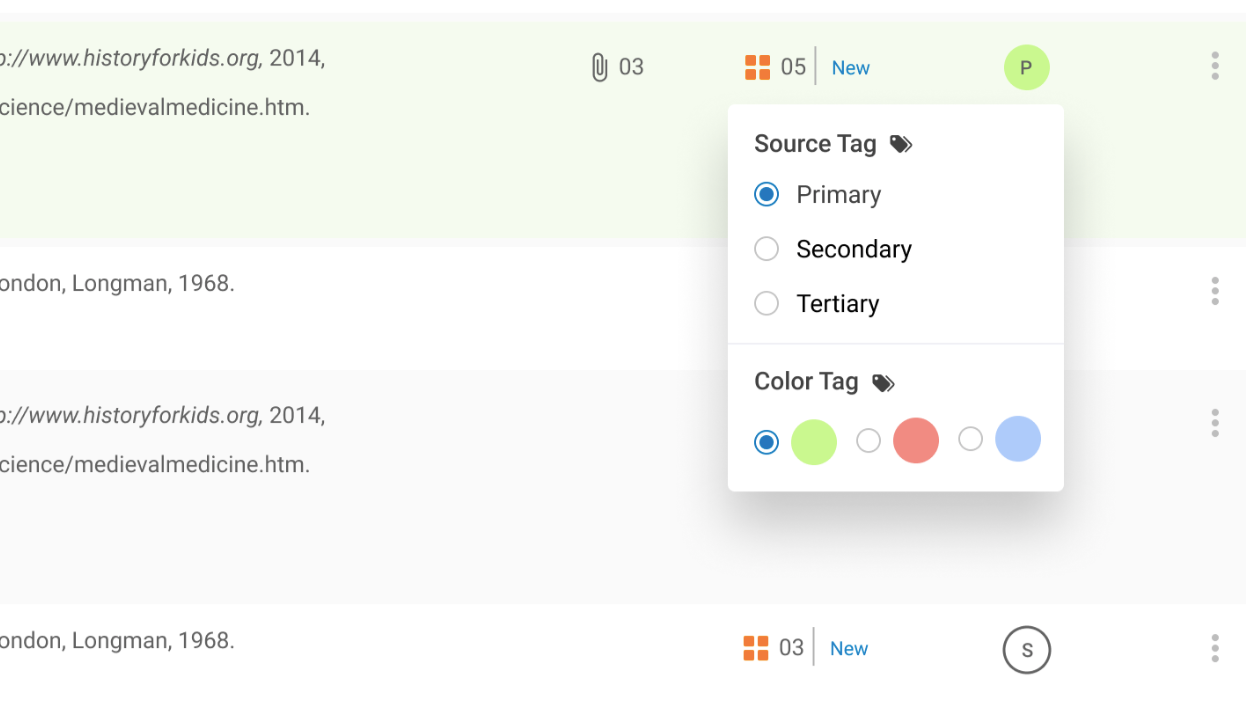Choose the red color tag radio
This screenshot has height=711, width=1246.
click(869, 440)
